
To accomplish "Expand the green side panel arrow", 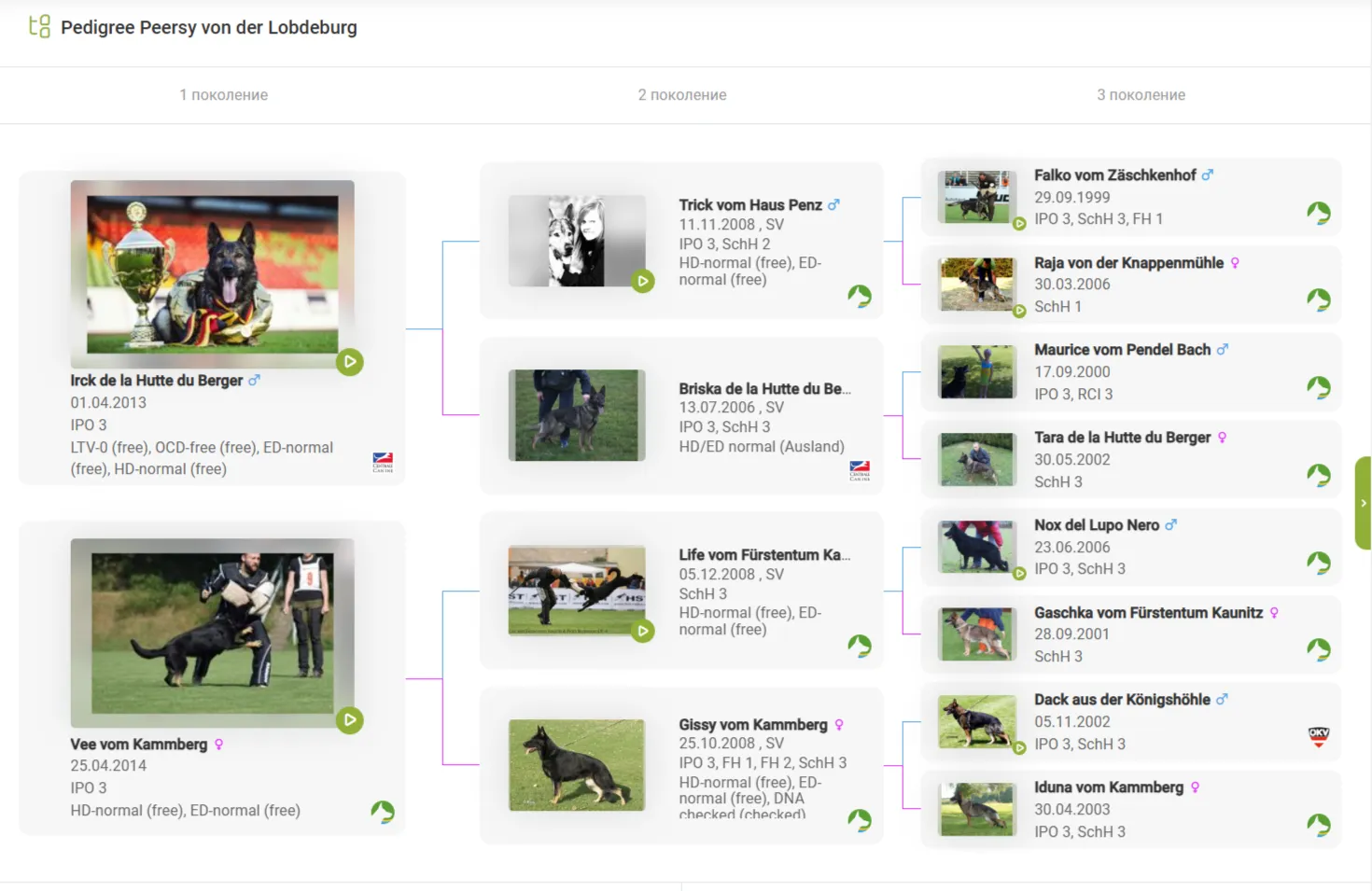I will (x=1363, y=503).
